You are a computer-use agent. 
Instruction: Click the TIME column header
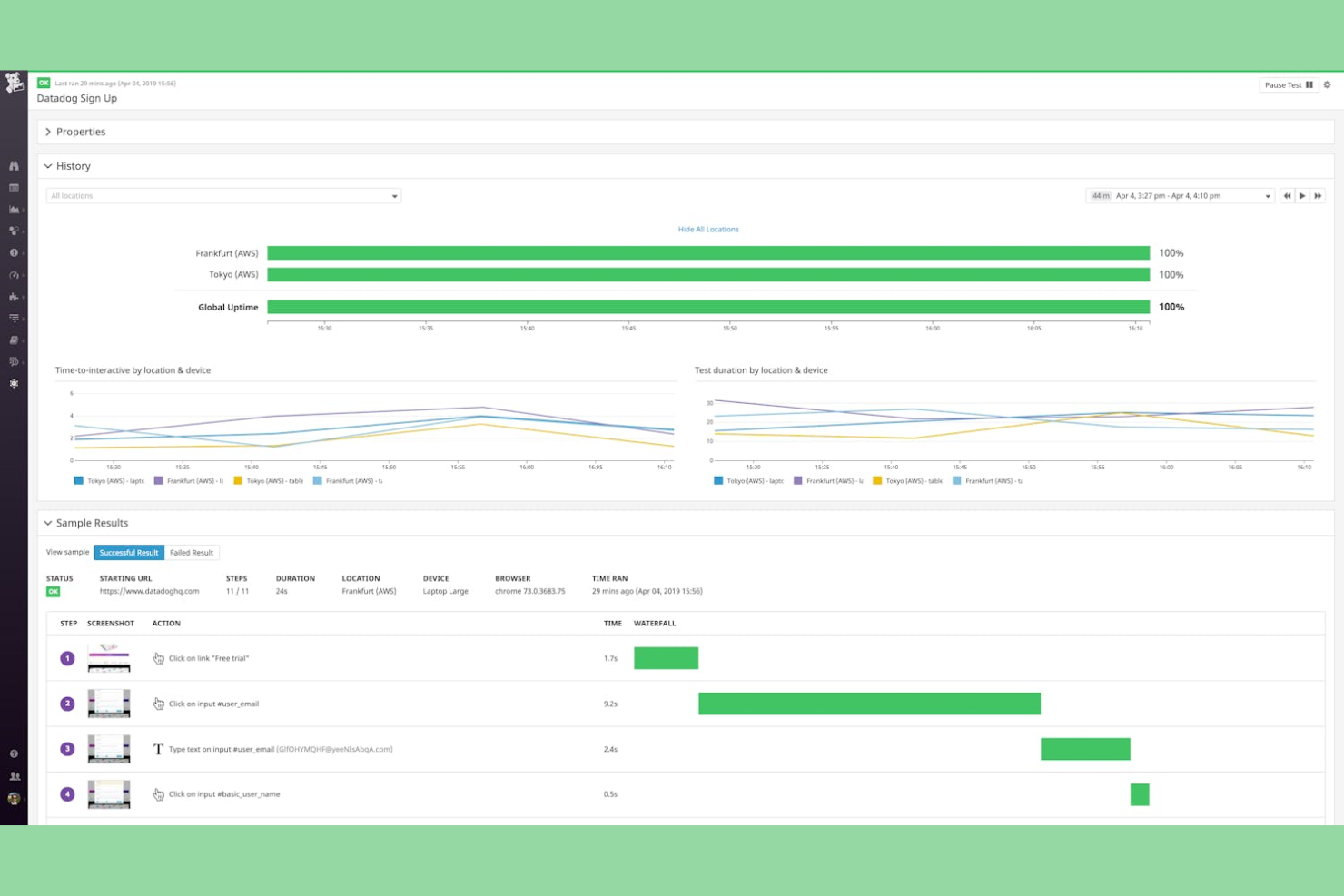pos(612,623)
